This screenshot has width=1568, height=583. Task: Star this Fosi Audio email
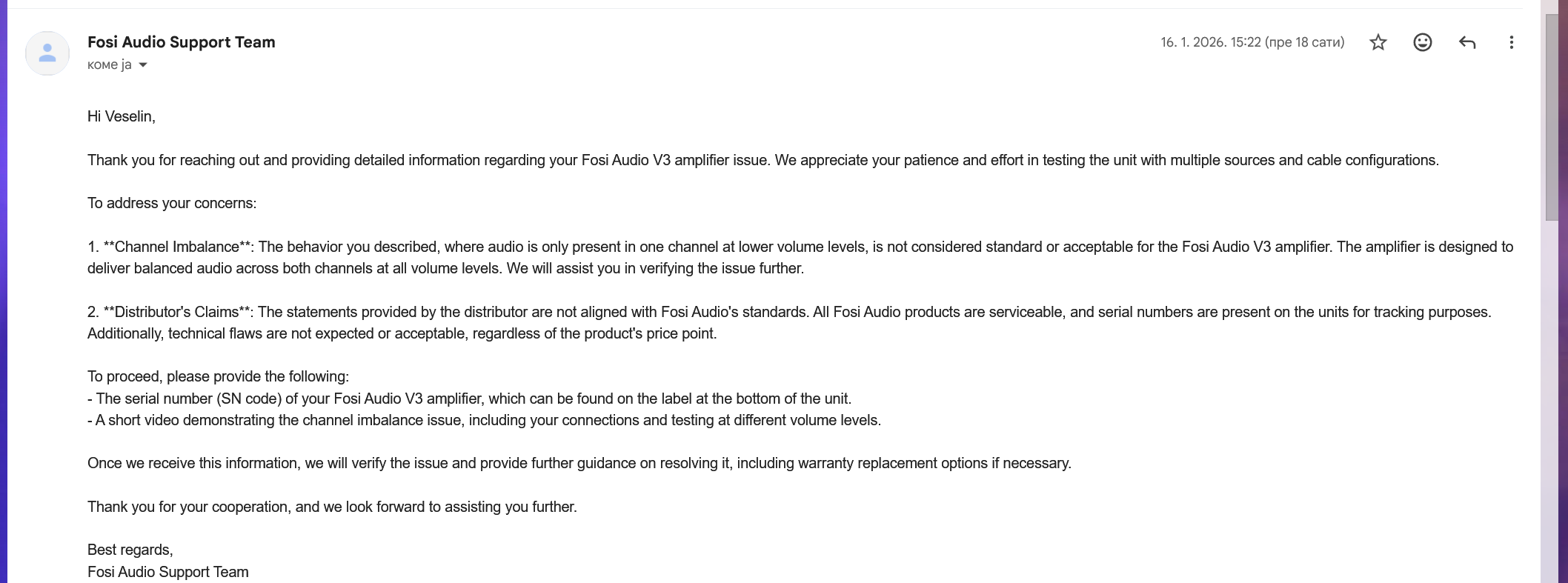[1378, 42]
